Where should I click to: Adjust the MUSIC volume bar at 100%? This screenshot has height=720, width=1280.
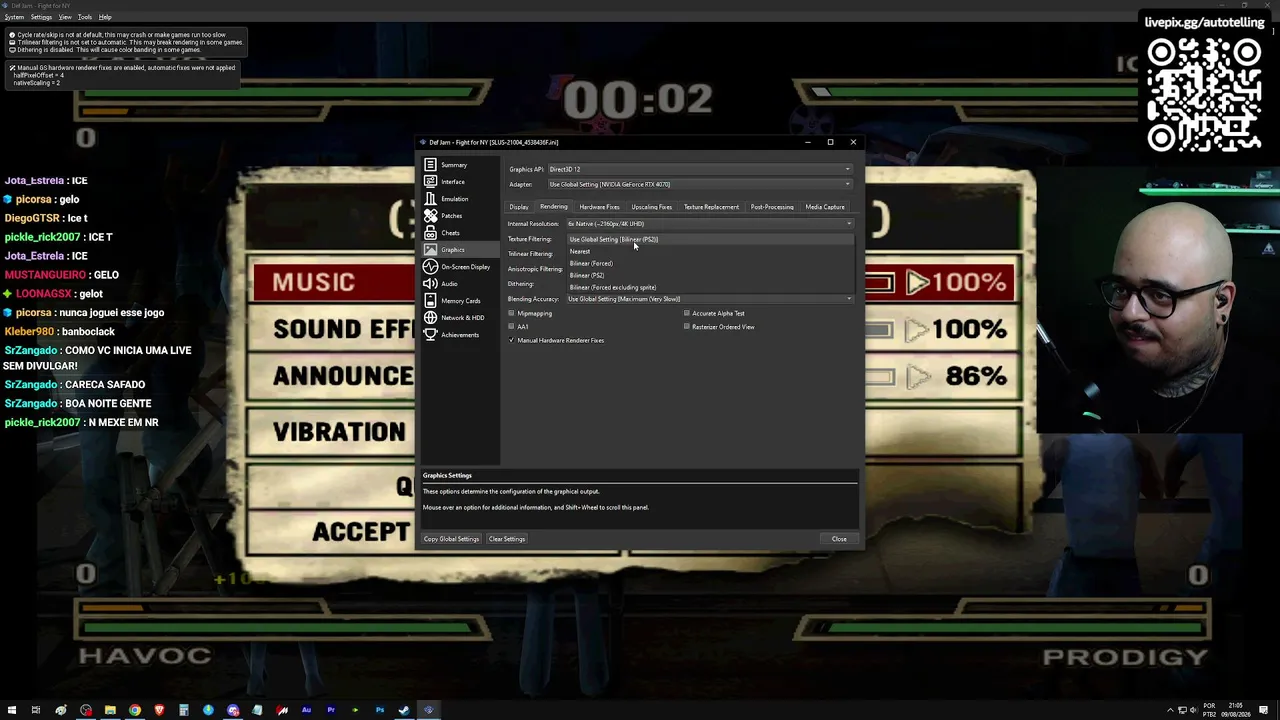pyautogui.click(x=880, y=283)
